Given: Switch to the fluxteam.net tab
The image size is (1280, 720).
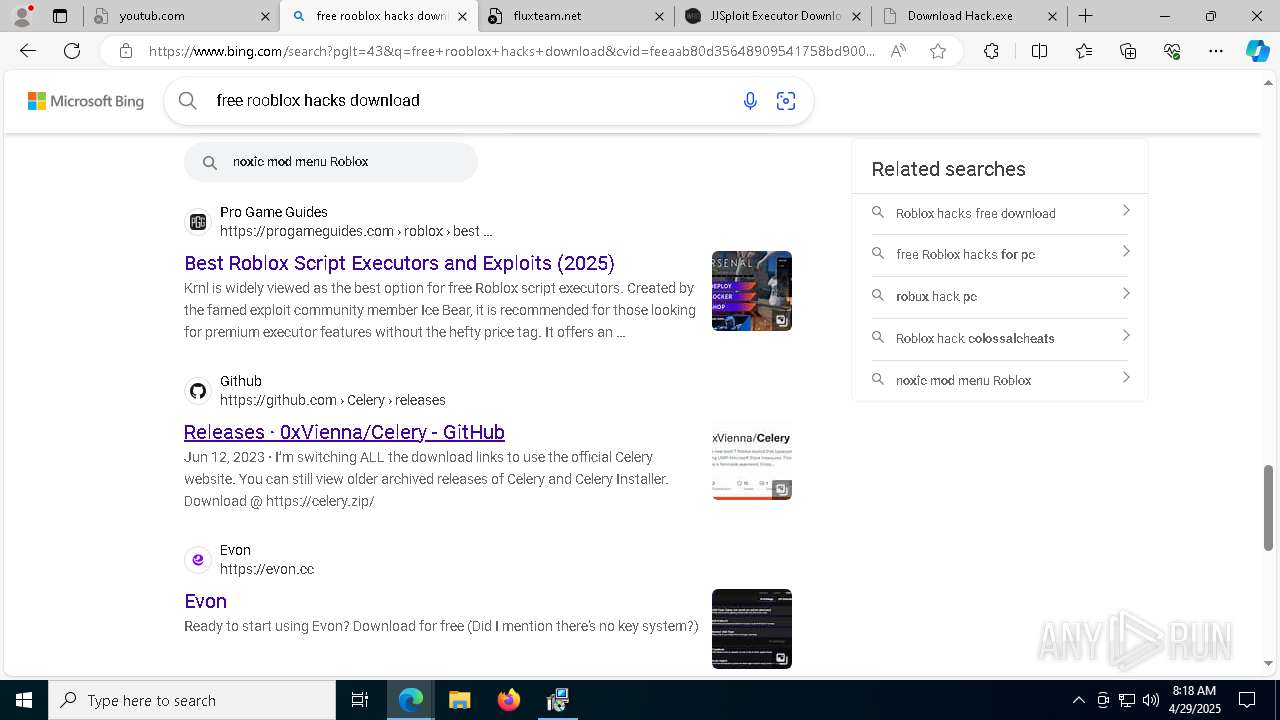Looking at the screenshot, I should [577, 16].
